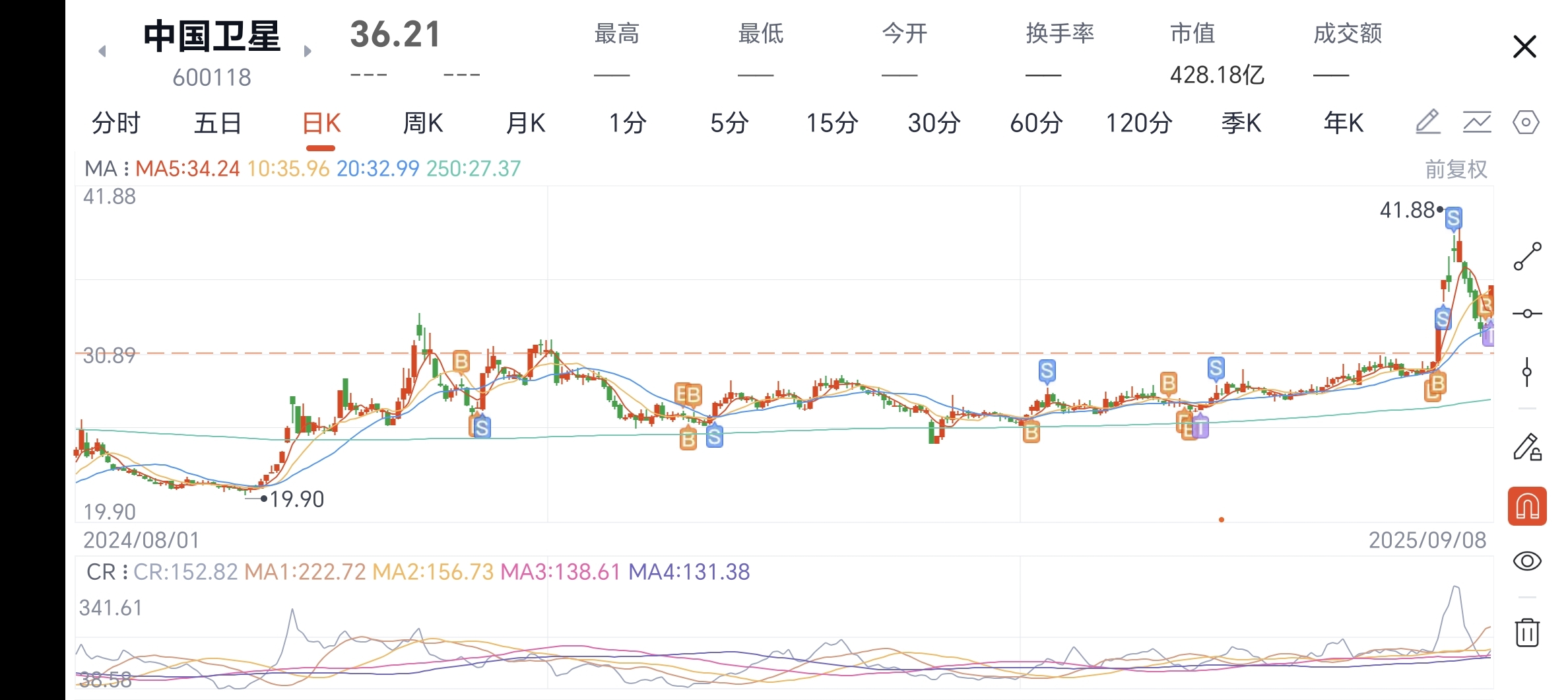Switch to 60分 tab
The image size is (1568, 700).
click(1036, 123)
